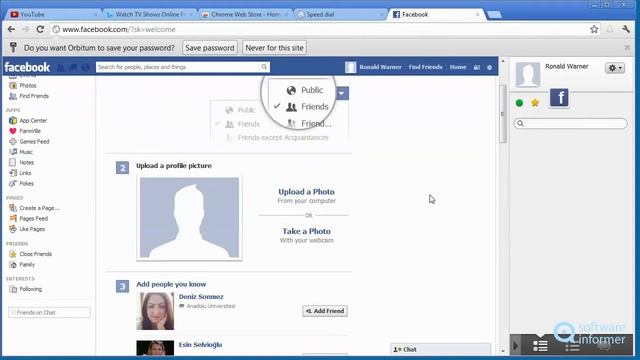
Task: Click the Save password button
Action: coord(210,48)
